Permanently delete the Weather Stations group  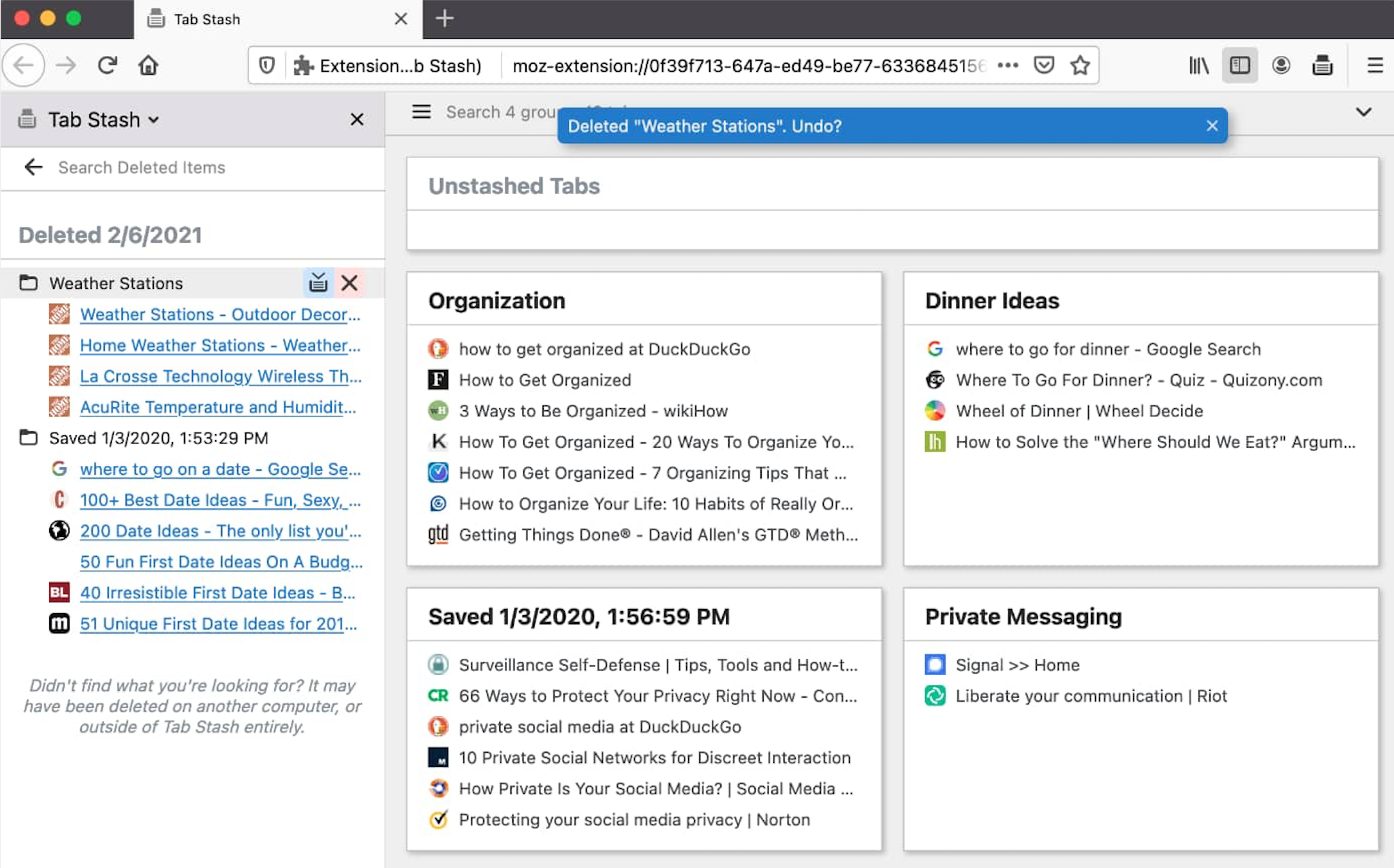pyautogui.click(x=350, y=282)
